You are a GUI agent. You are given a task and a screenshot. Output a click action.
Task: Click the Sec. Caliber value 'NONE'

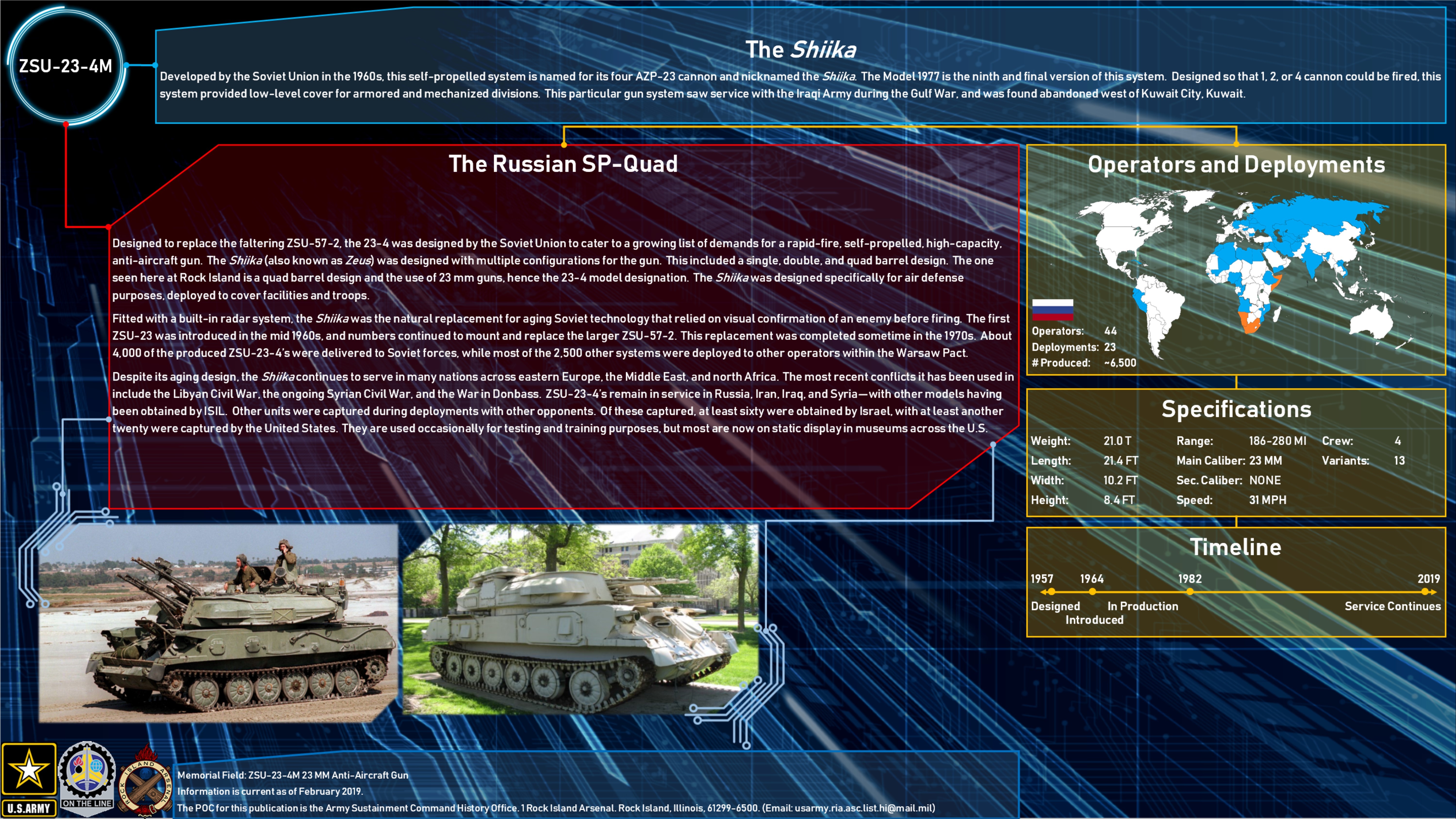pyautogui.click(x=1265, y=480)
